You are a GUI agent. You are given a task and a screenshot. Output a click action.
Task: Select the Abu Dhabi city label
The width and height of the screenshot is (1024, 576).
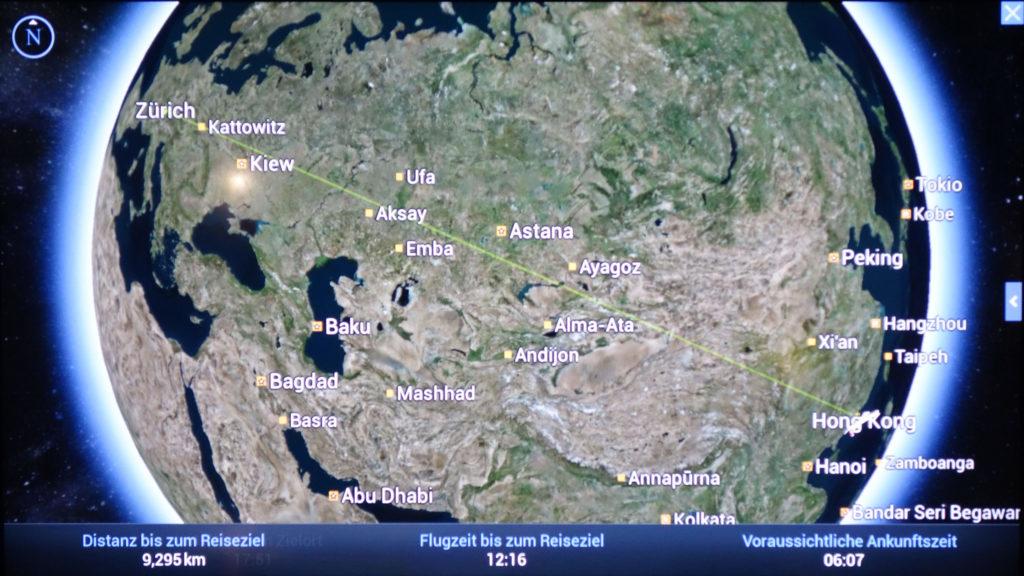[387, 496]
